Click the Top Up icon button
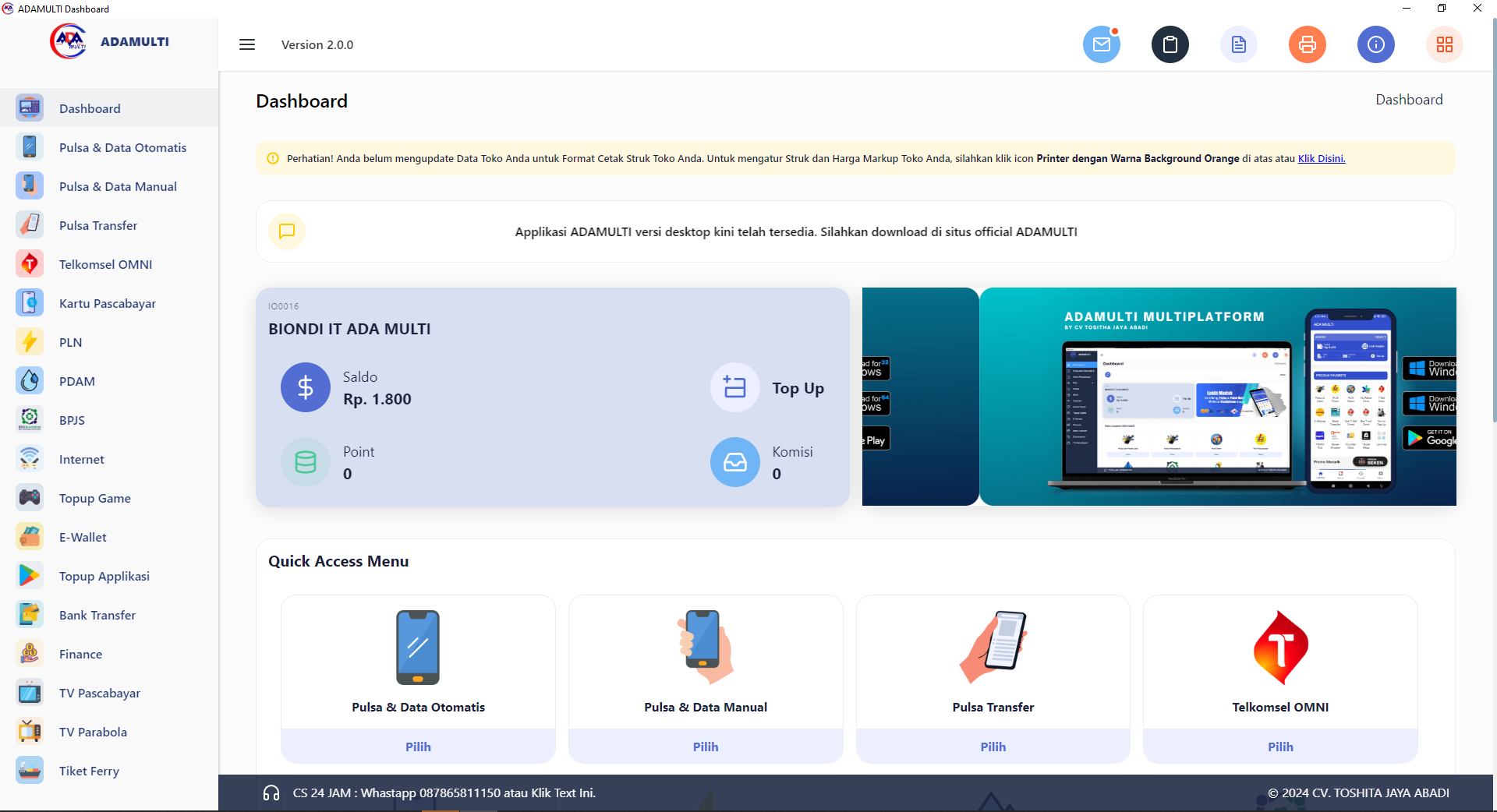The image size is (1497, 812). [x=735, y=387]
